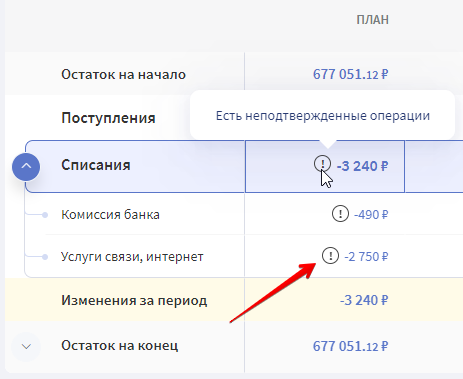The height and width of the screenshot is (379, 463).
Task: Click the warning icon beside -490 ₽
Action: point(340,214)
